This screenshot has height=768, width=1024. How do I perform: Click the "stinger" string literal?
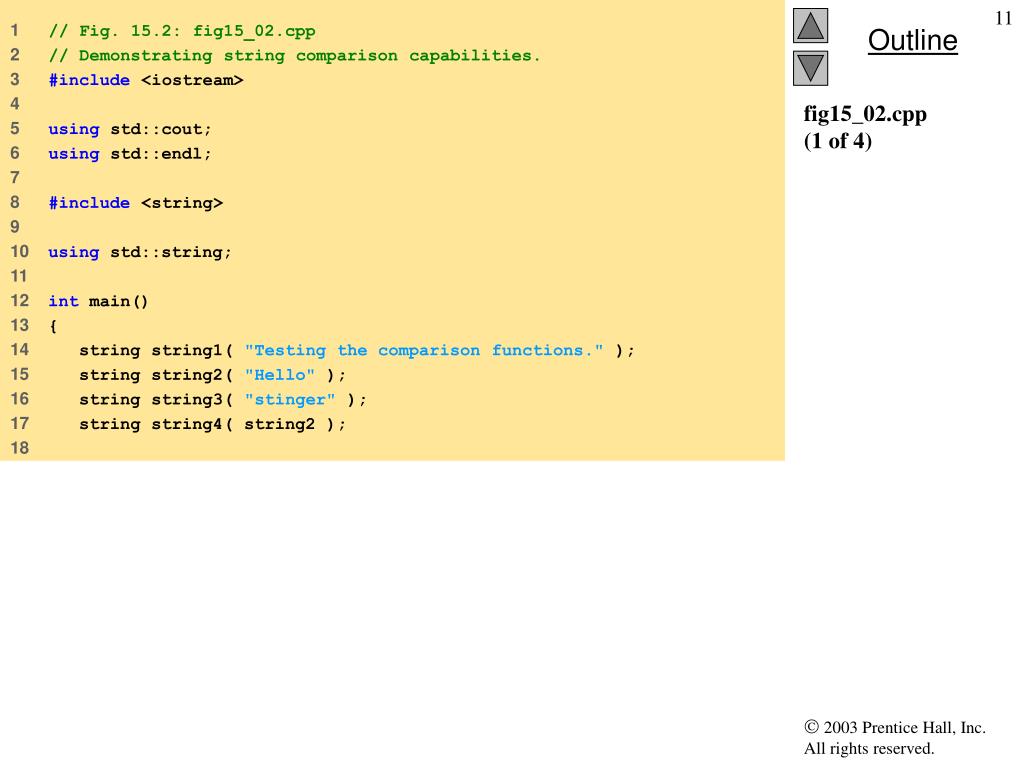click(290, 400)
